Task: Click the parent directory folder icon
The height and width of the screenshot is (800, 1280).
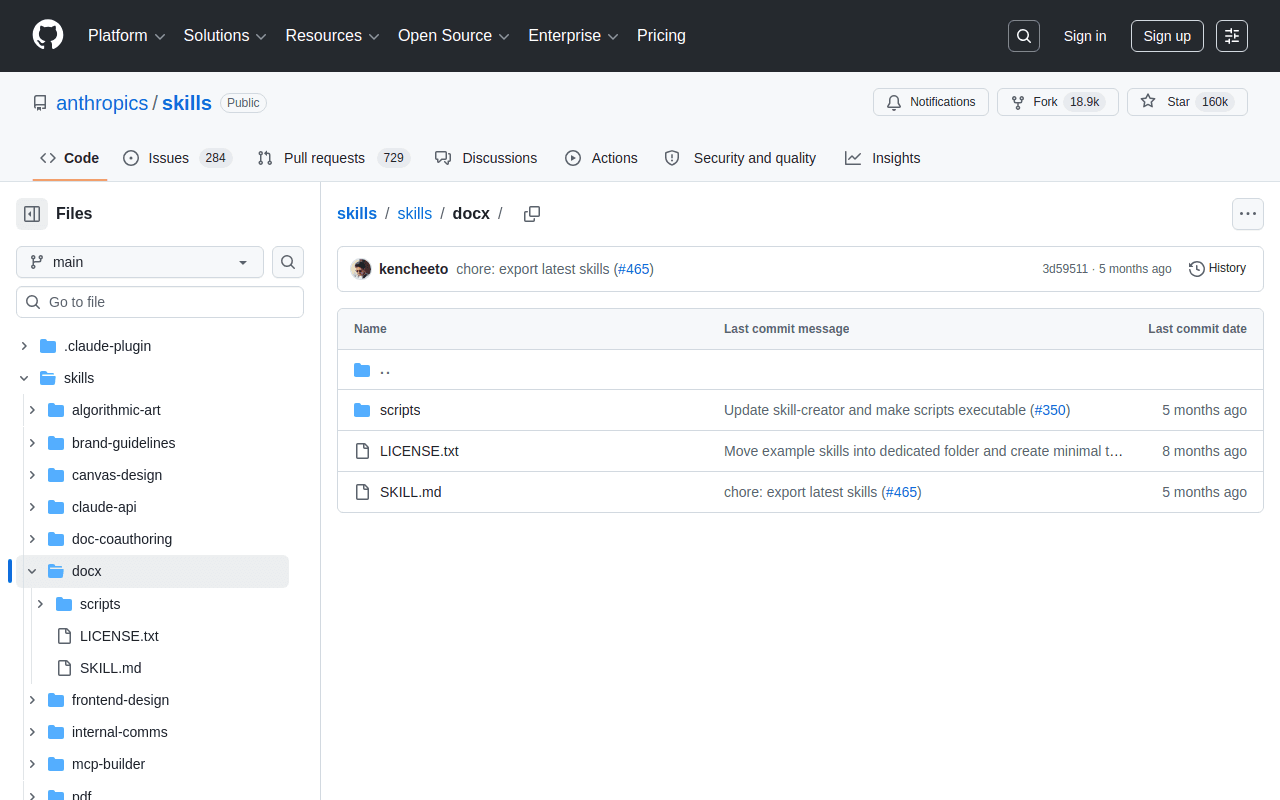Action: click(x=362, y=370)
